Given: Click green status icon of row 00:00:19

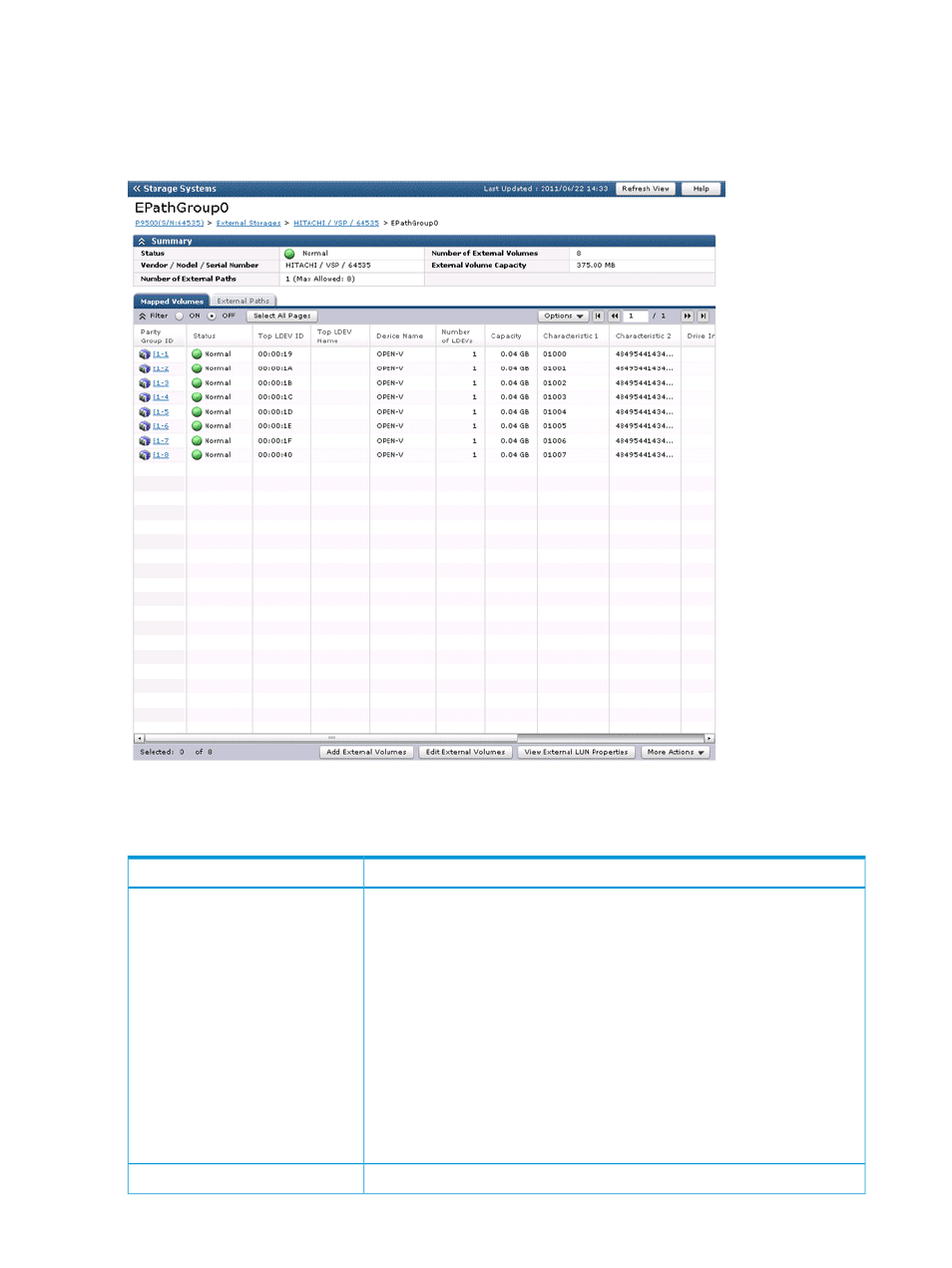Looking at the screenshot, I should tap(197, 354).
